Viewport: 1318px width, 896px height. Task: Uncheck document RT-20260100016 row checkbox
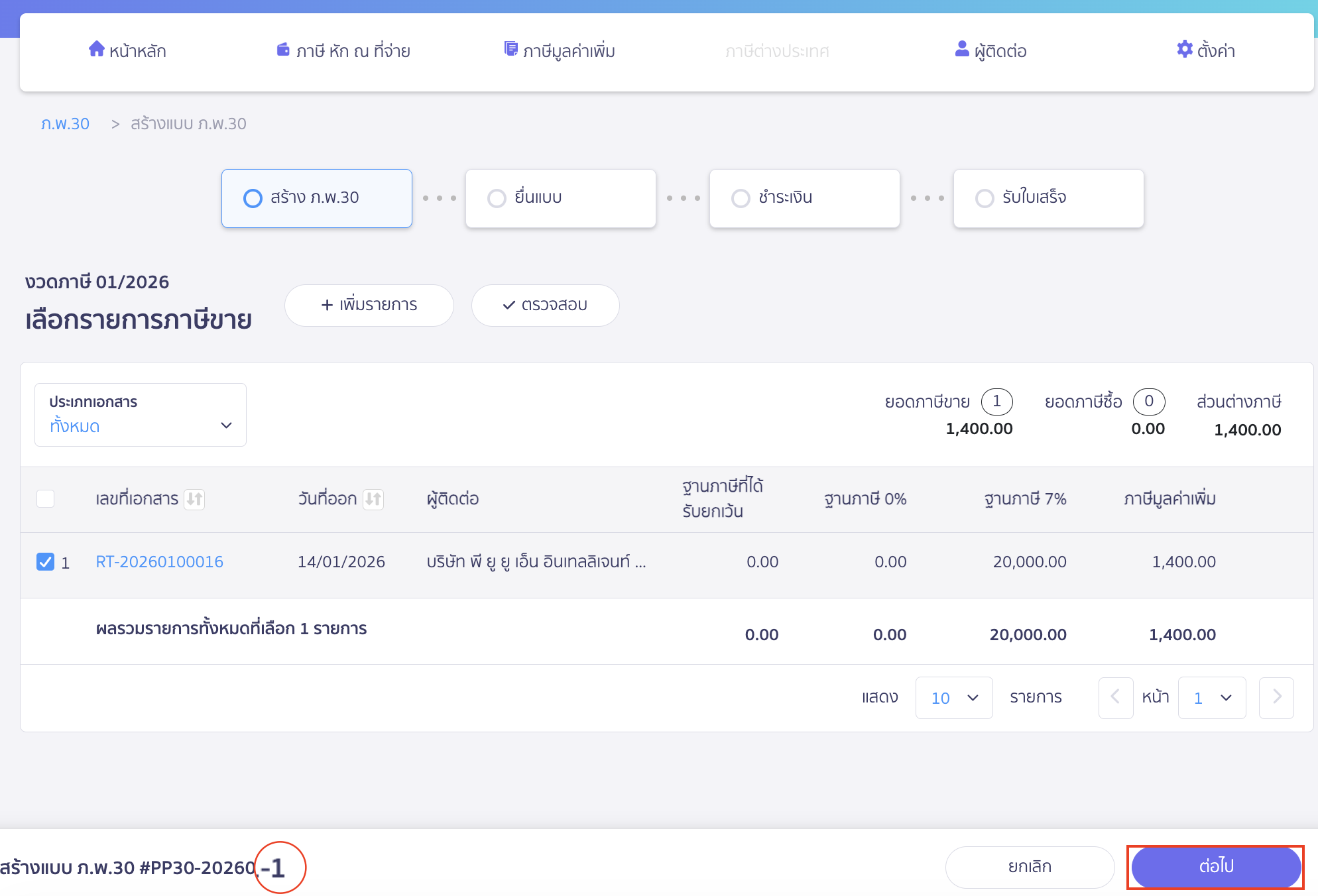tap(45, 561)
